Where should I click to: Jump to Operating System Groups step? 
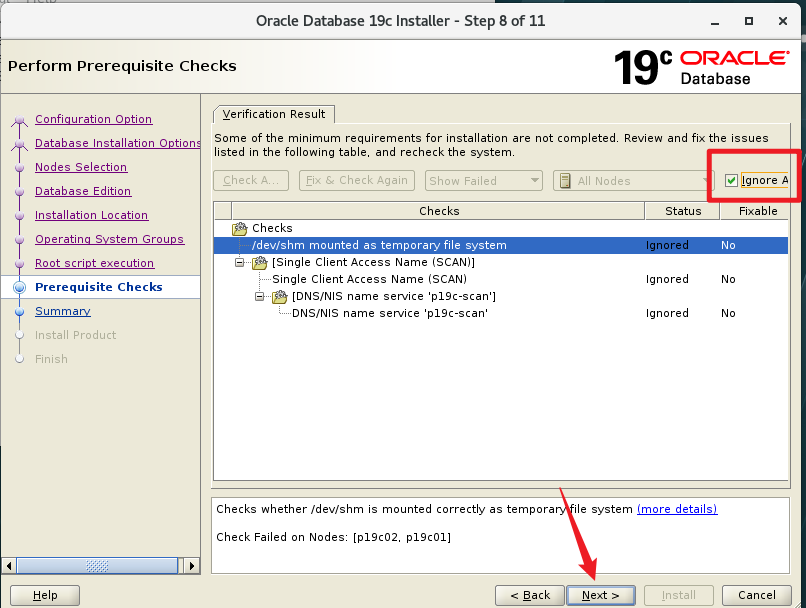point(109,239)
